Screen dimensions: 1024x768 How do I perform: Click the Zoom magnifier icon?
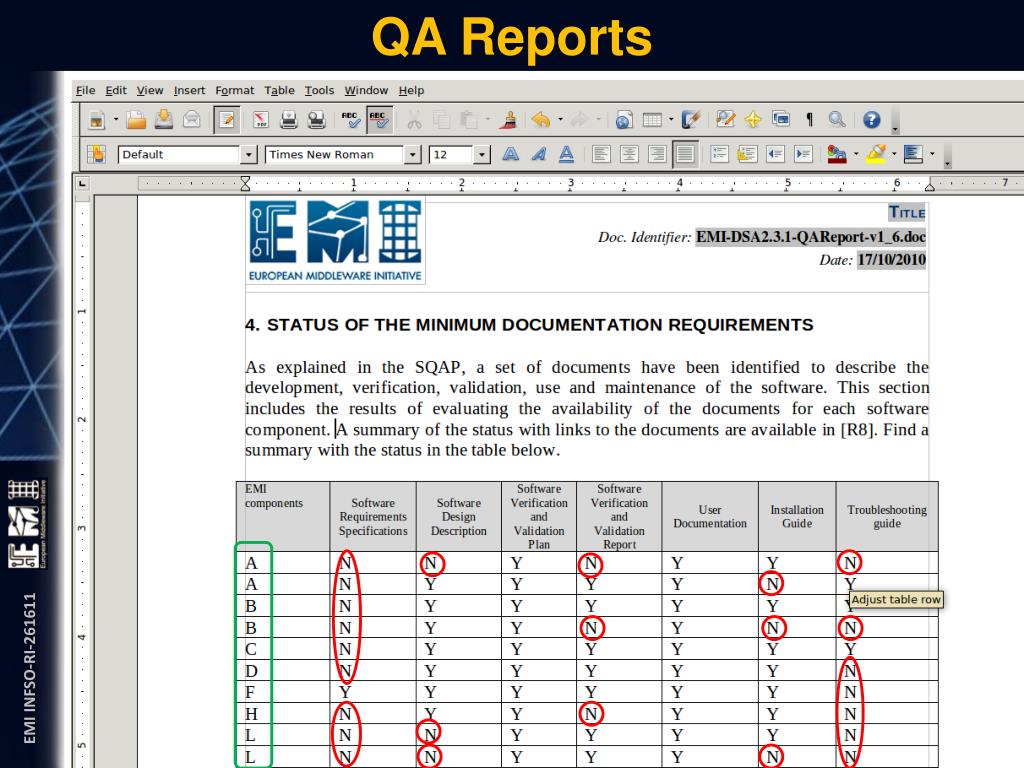click(x=837, y=120)
